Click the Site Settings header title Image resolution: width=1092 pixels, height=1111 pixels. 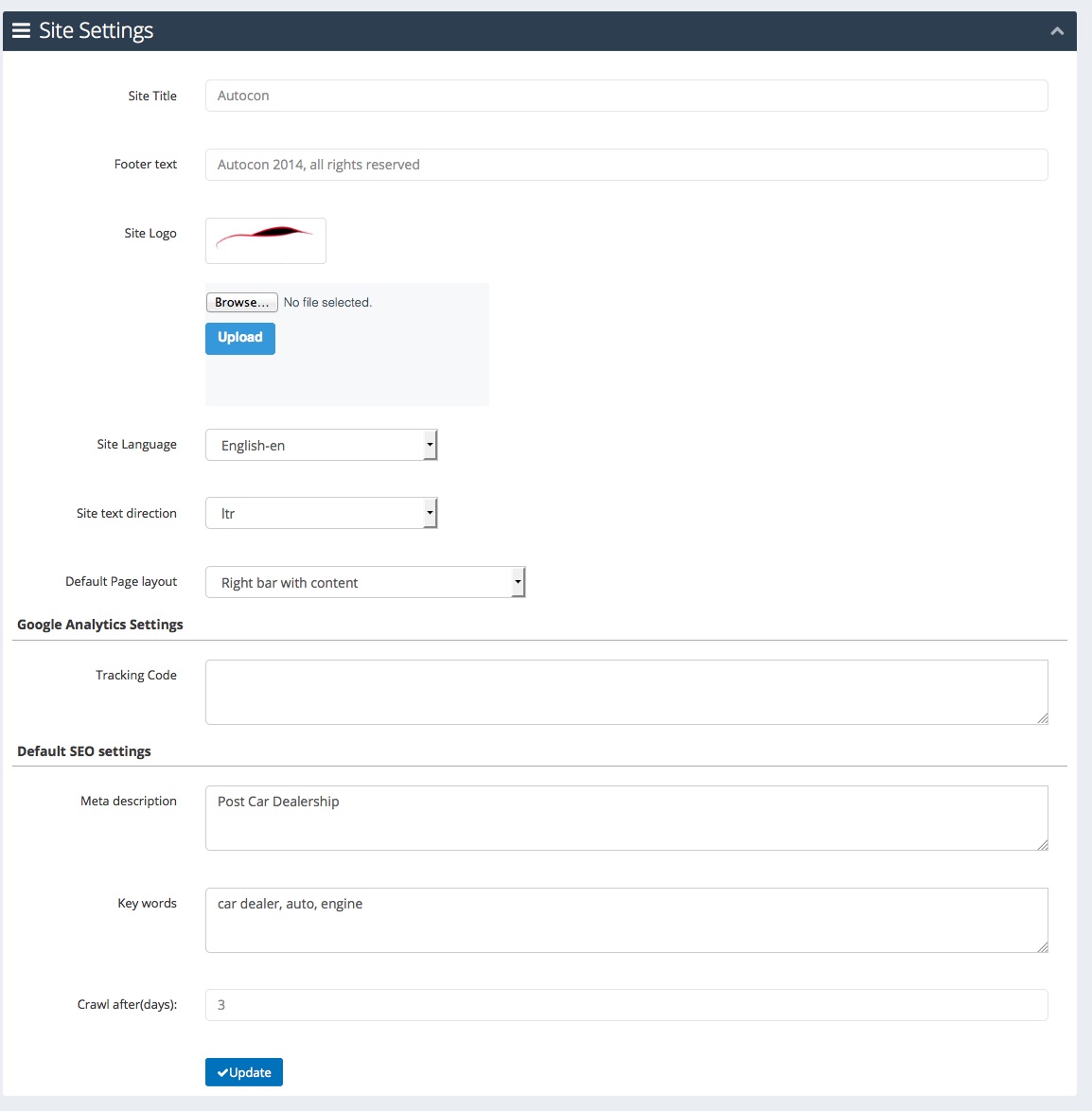(x=96, y=30)
